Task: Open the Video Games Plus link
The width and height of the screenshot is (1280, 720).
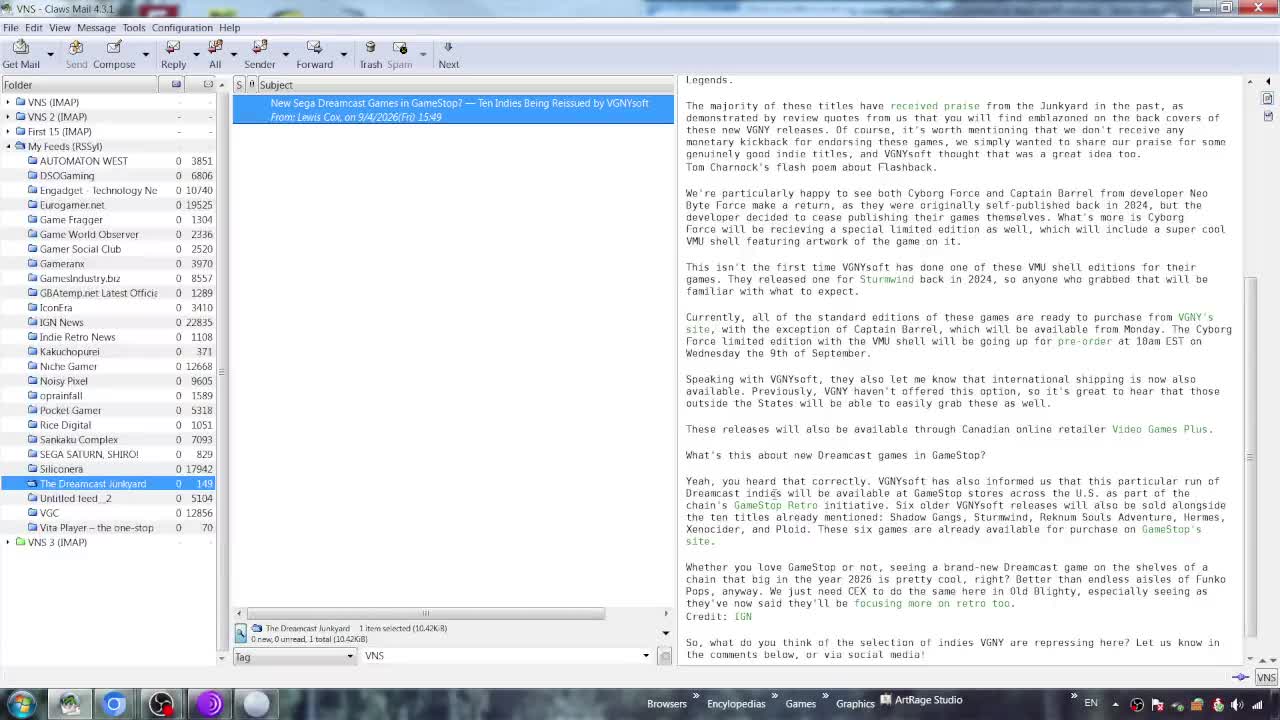Action: pyautogui.click(x=1162, y=430)
